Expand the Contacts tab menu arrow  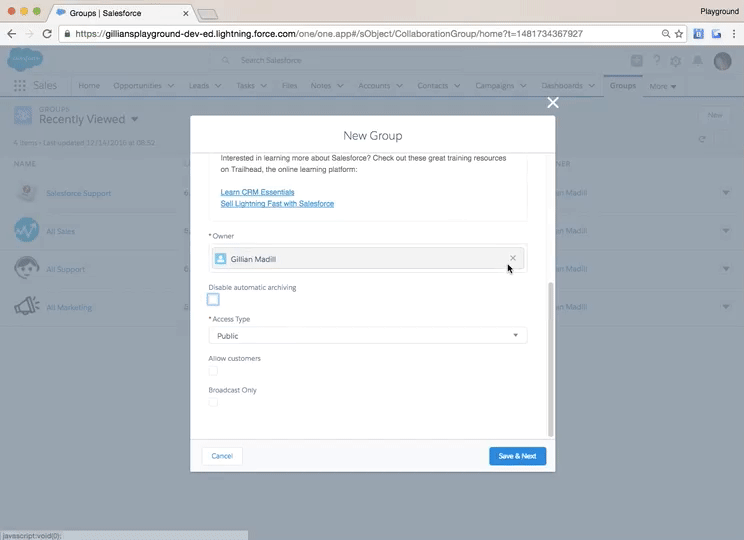coord(457,86)
